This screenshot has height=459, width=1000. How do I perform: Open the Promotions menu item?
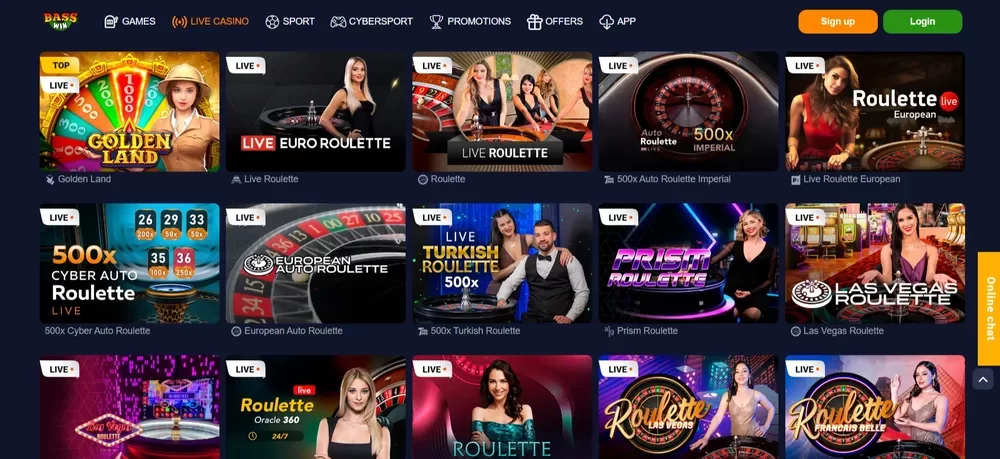tap(470, 22)
